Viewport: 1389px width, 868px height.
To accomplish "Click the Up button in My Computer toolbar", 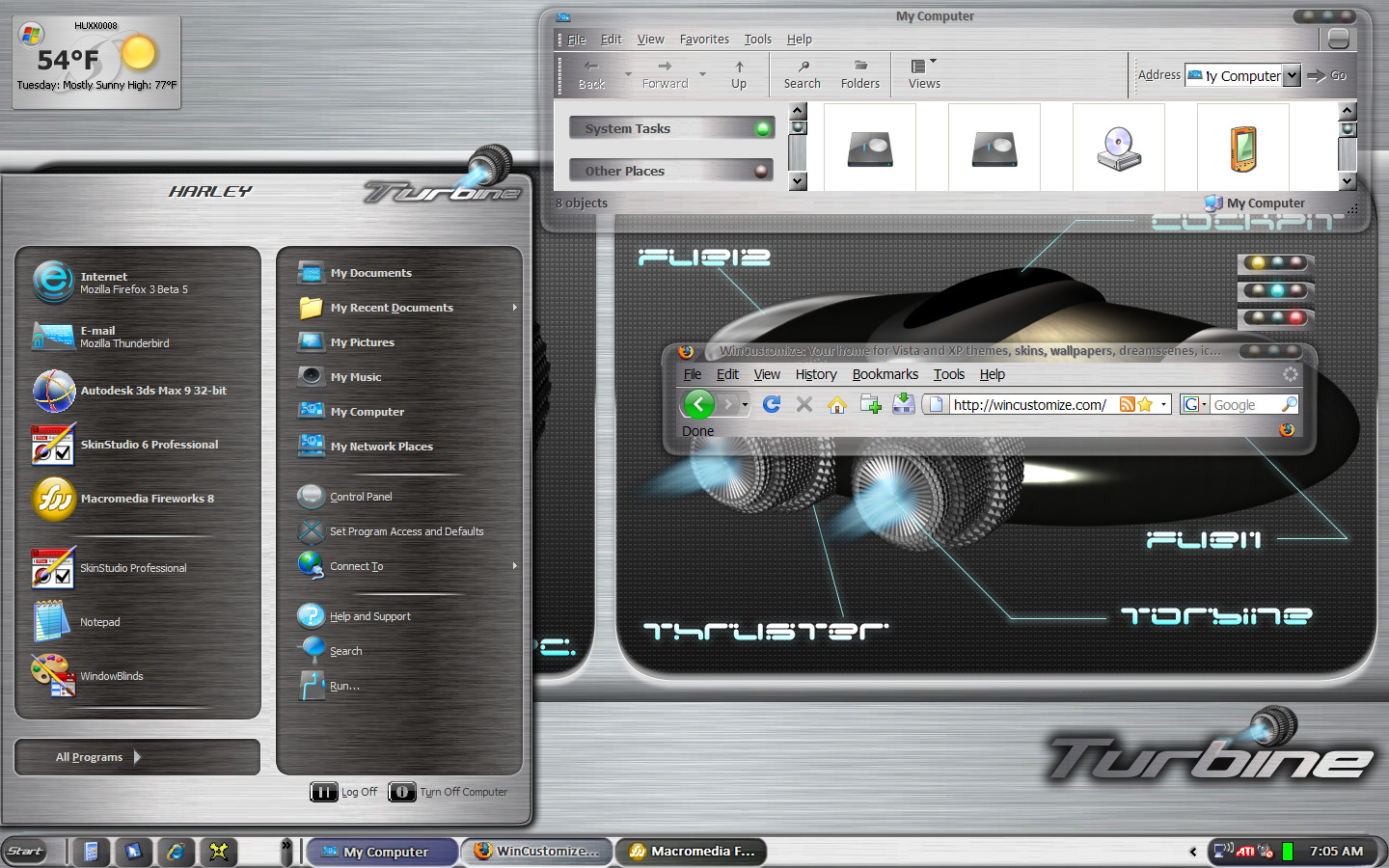I will [739, 74].
